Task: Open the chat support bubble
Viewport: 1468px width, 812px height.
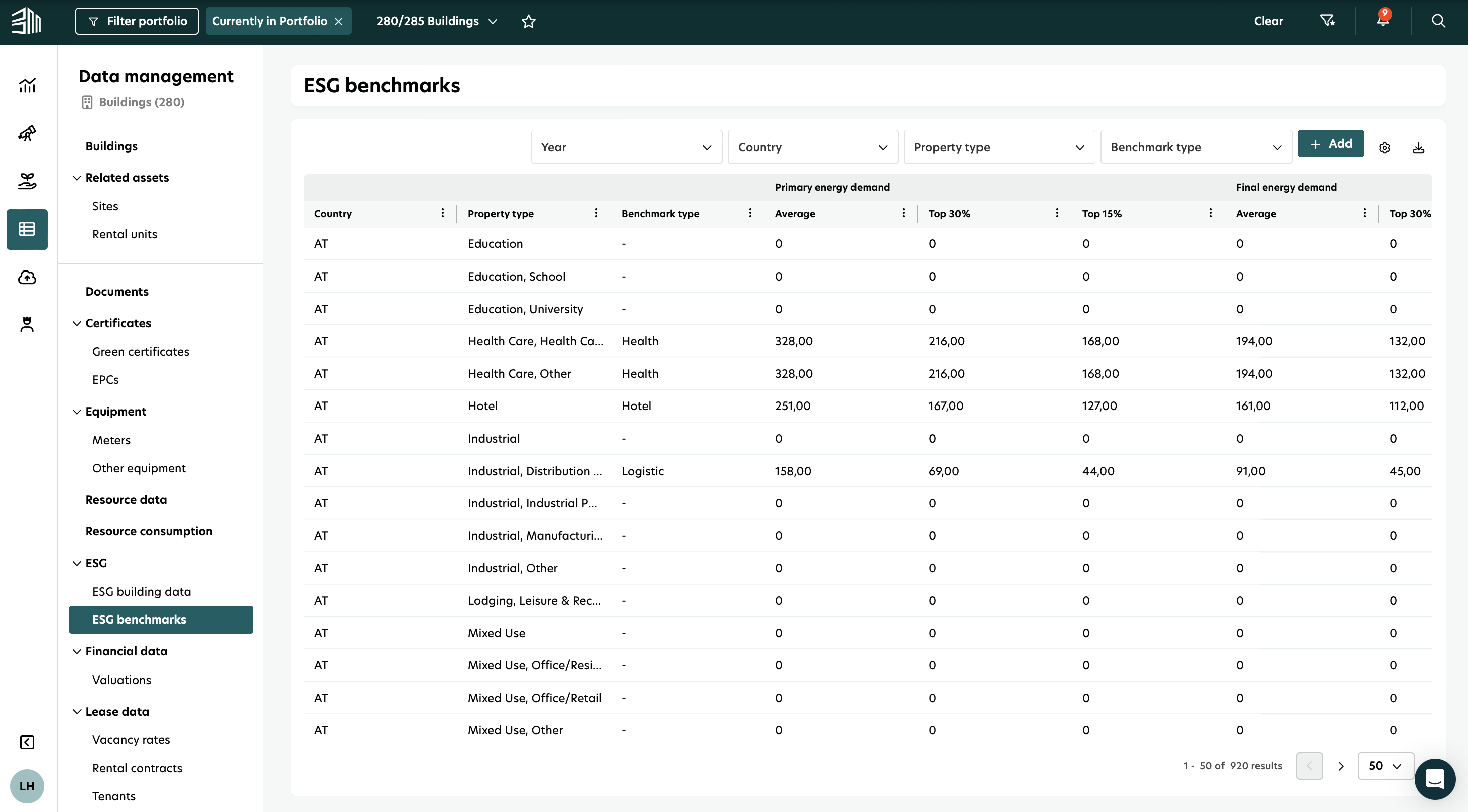Action: pos(1434,778)
